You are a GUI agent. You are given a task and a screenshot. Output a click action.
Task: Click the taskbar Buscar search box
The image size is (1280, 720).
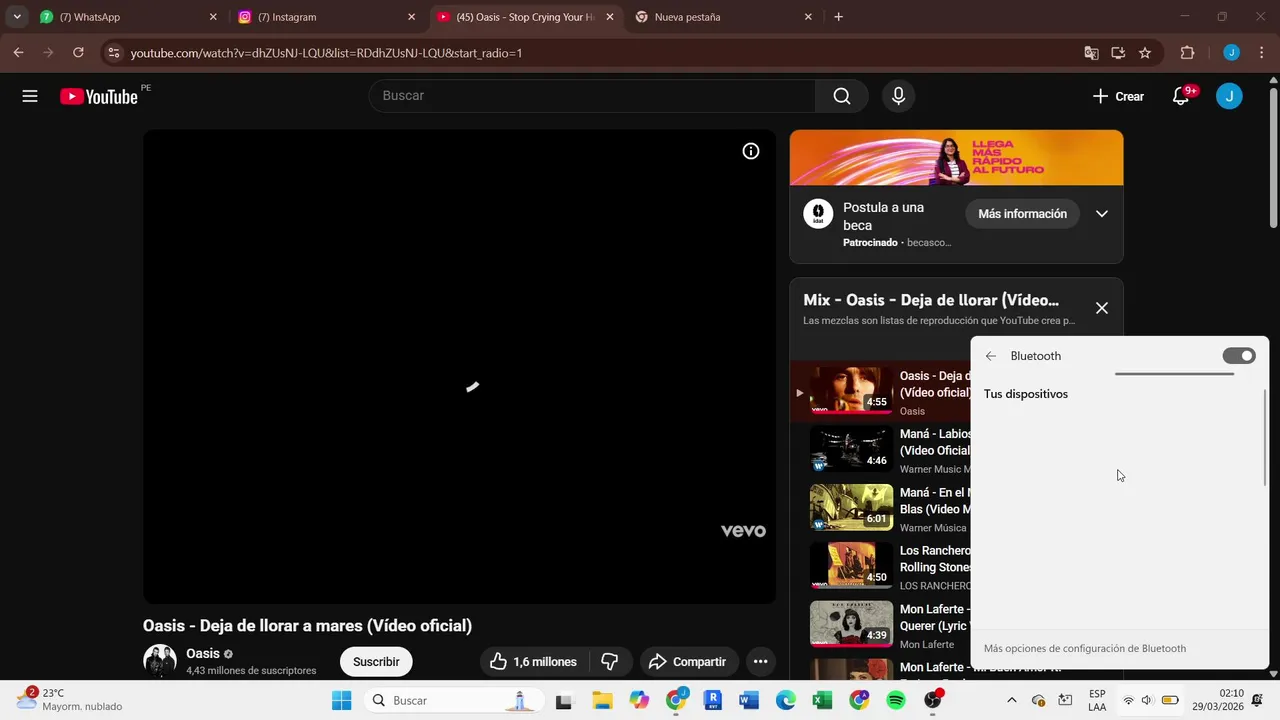pos(454,700)
